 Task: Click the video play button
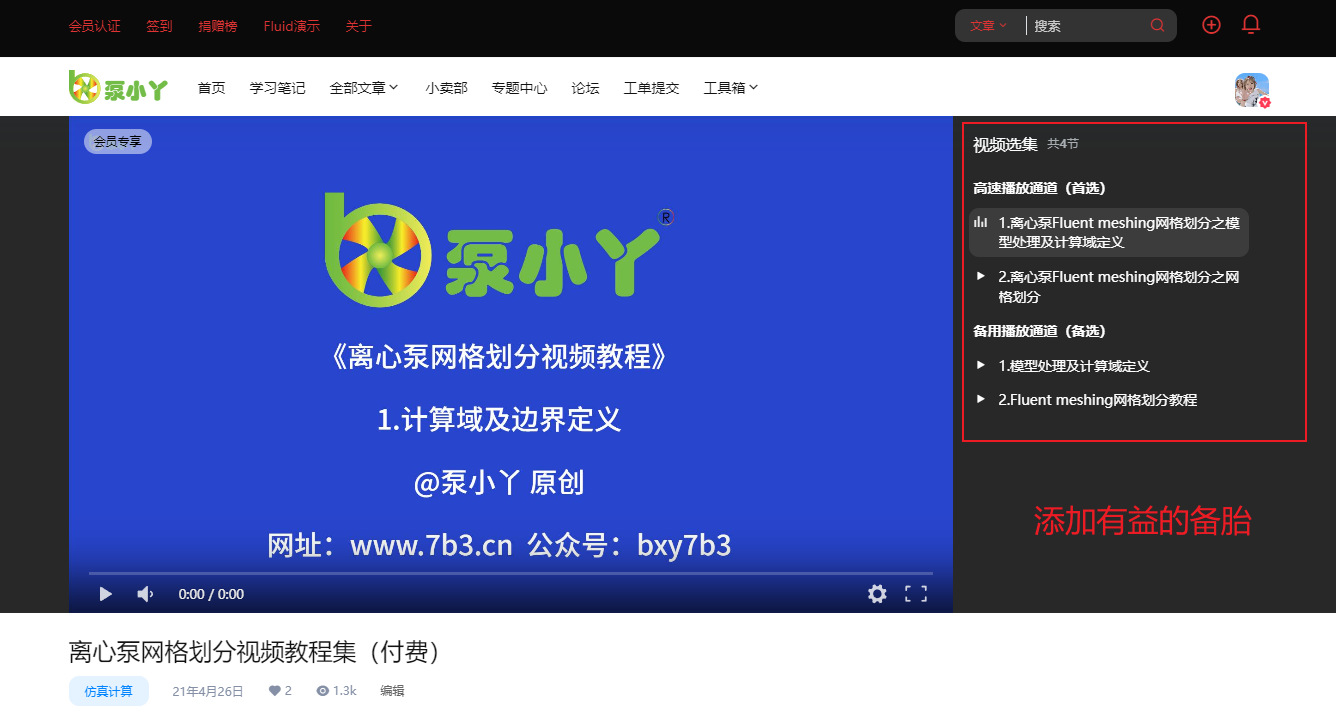pyautogui.click(x=105, y=594)
